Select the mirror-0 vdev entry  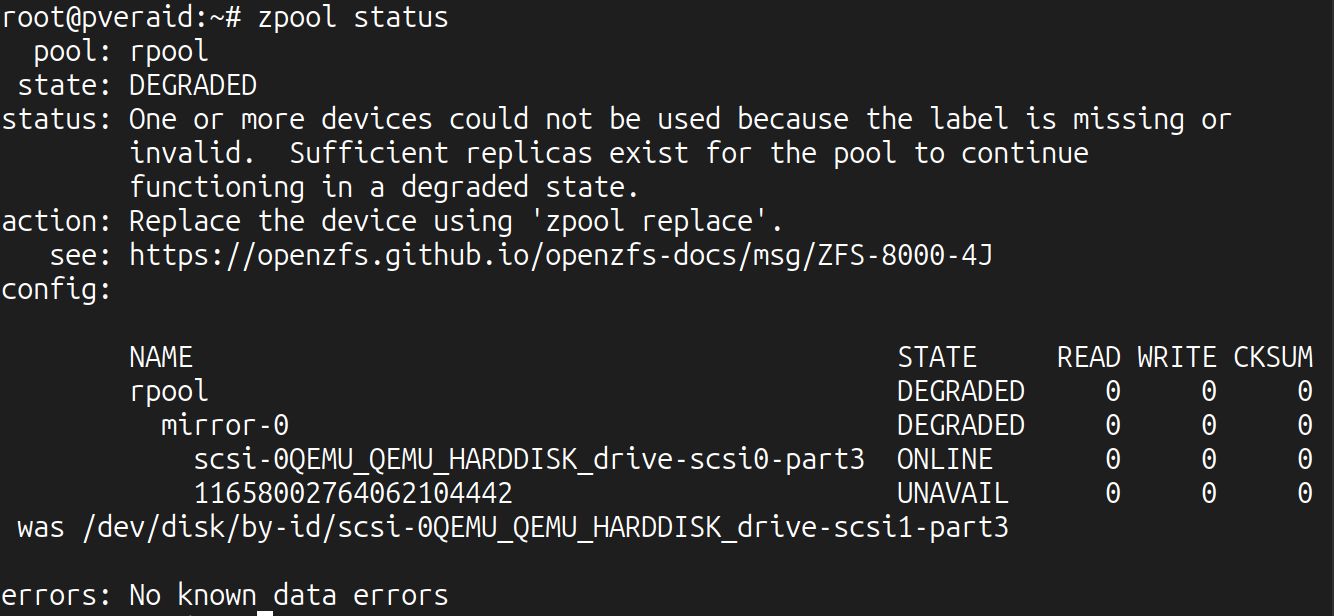pyautogui.click(x=225, y=426)
